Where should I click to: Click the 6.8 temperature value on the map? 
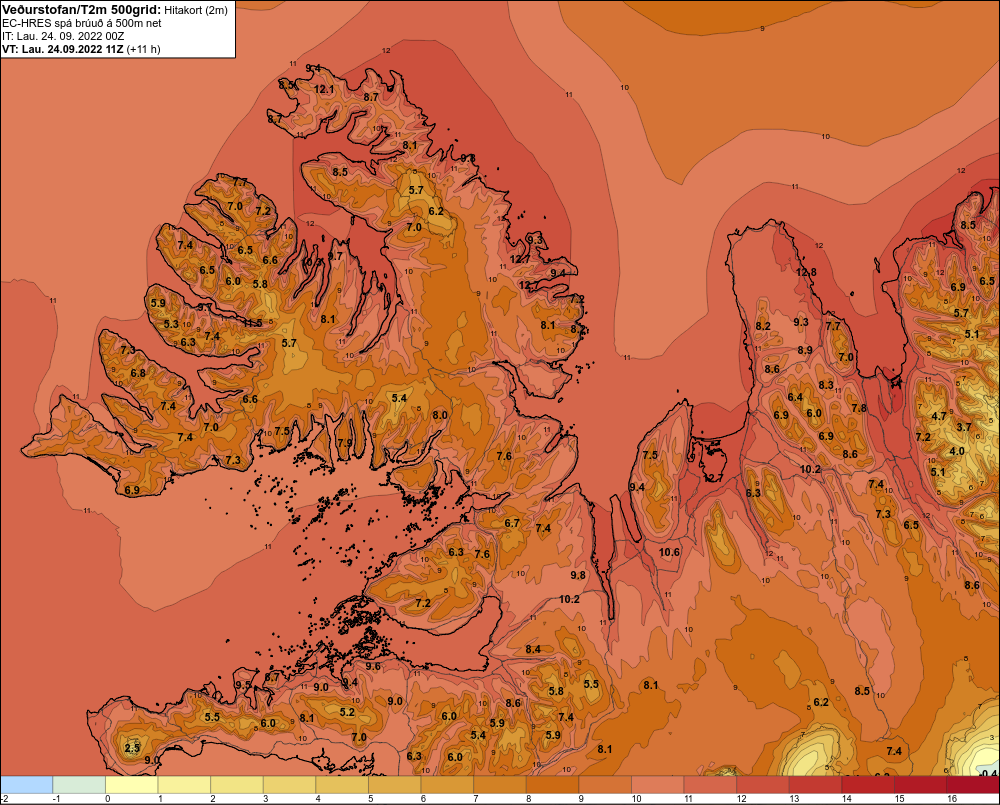point(138,373)
